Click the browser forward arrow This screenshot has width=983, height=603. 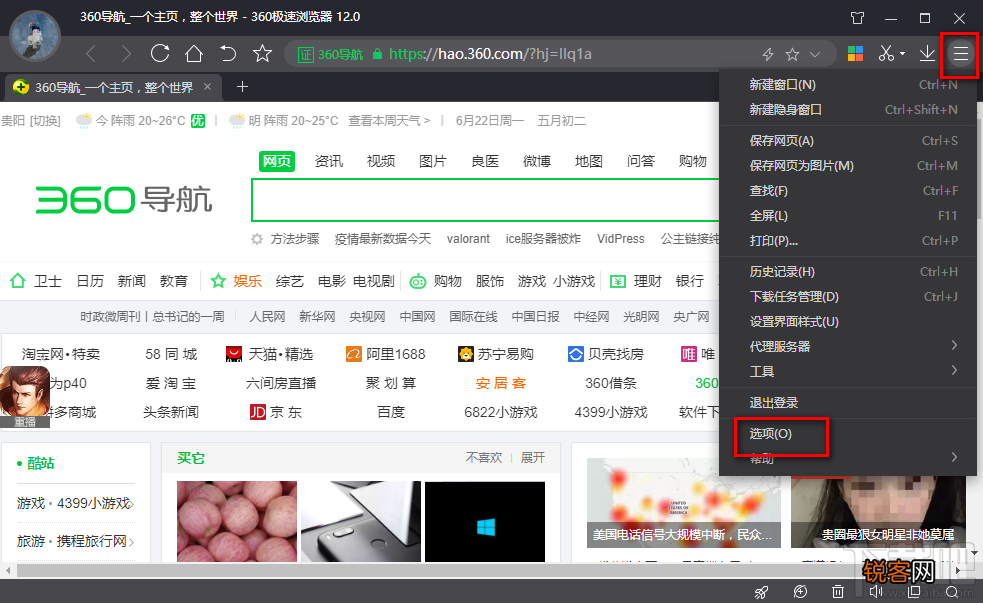click(127, 54)
